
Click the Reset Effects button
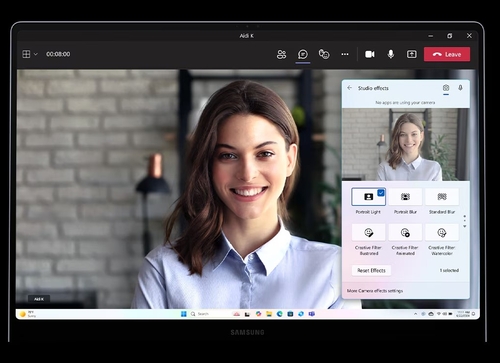click(x=371, y=270)
